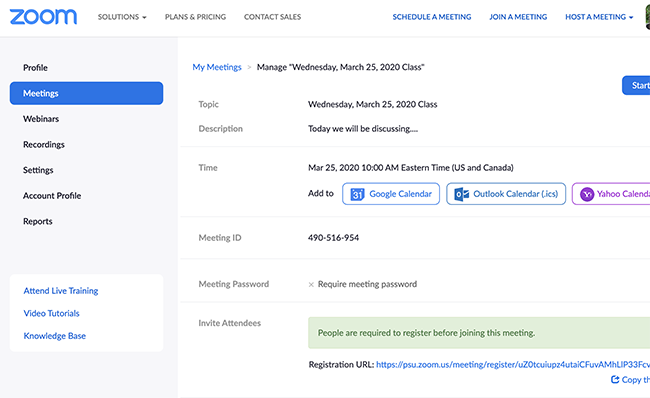Expand the Solutions dropdown menu
Image resolution: width=650 pixels, height=398 pixels.
[x=122, y=17]
